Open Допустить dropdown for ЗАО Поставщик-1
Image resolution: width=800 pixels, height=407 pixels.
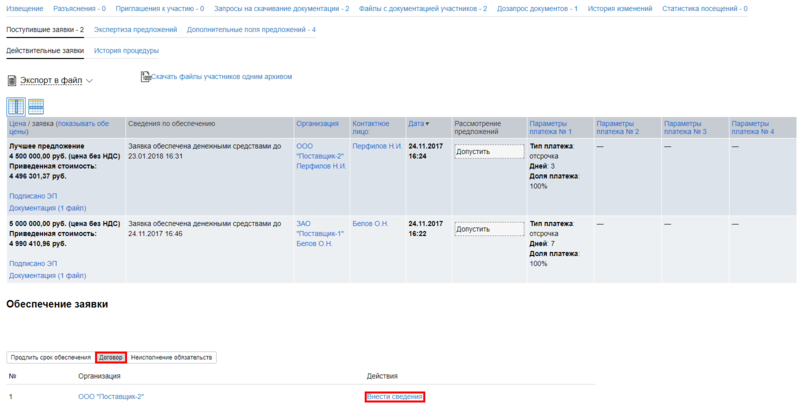(x=488, y=229)
